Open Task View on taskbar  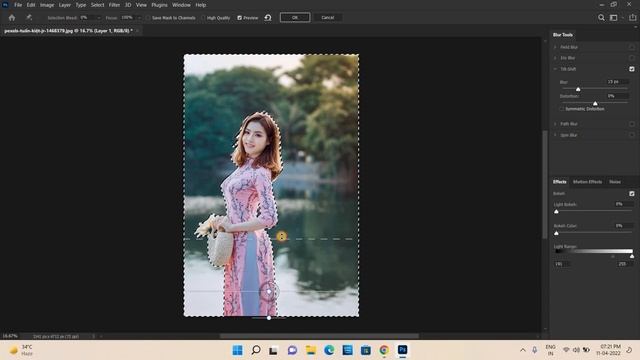point(273,350)
